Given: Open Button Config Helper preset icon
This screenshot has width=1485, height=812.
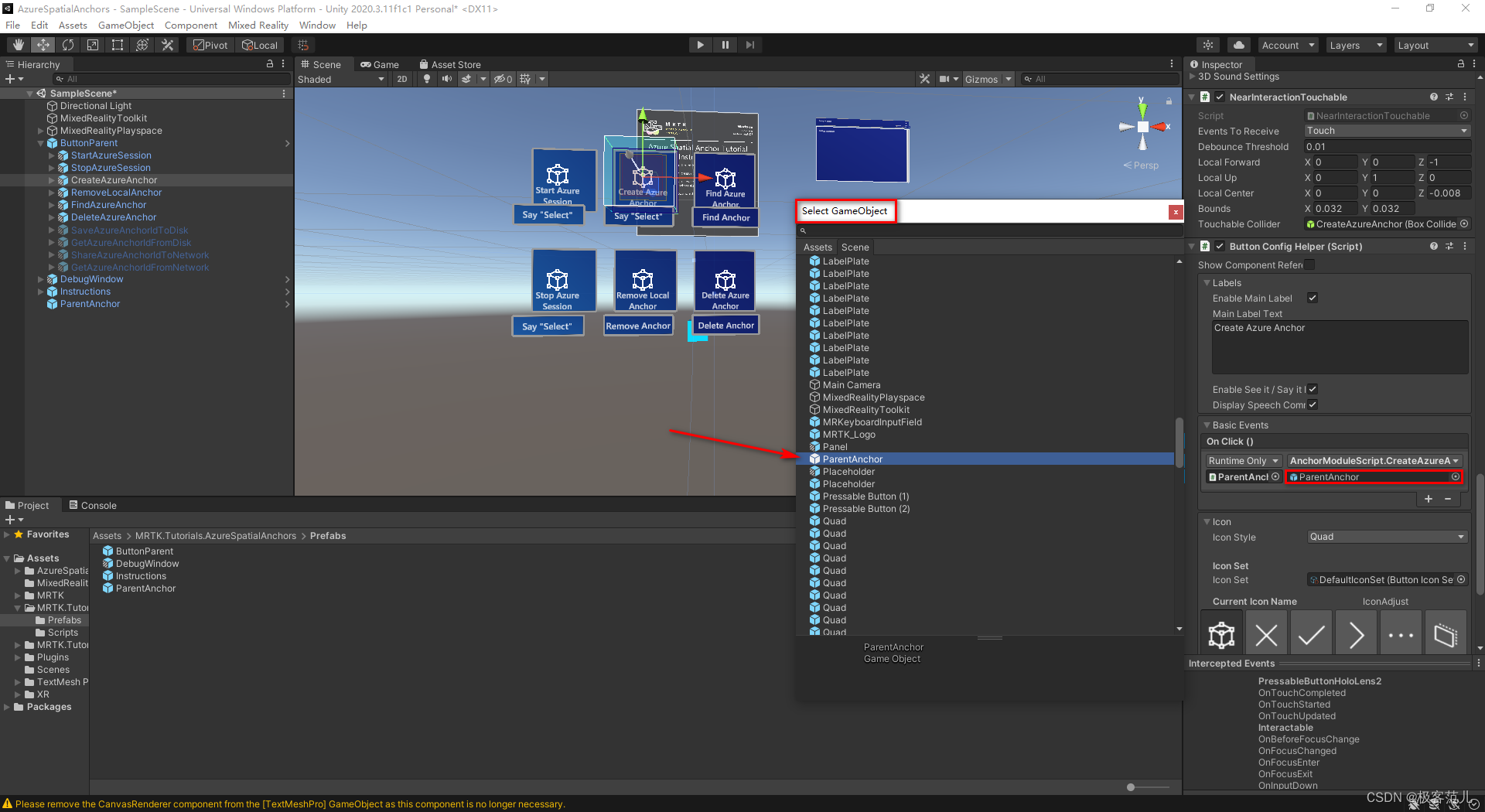Looking at the screenshot, I should tap(1449, 246).
